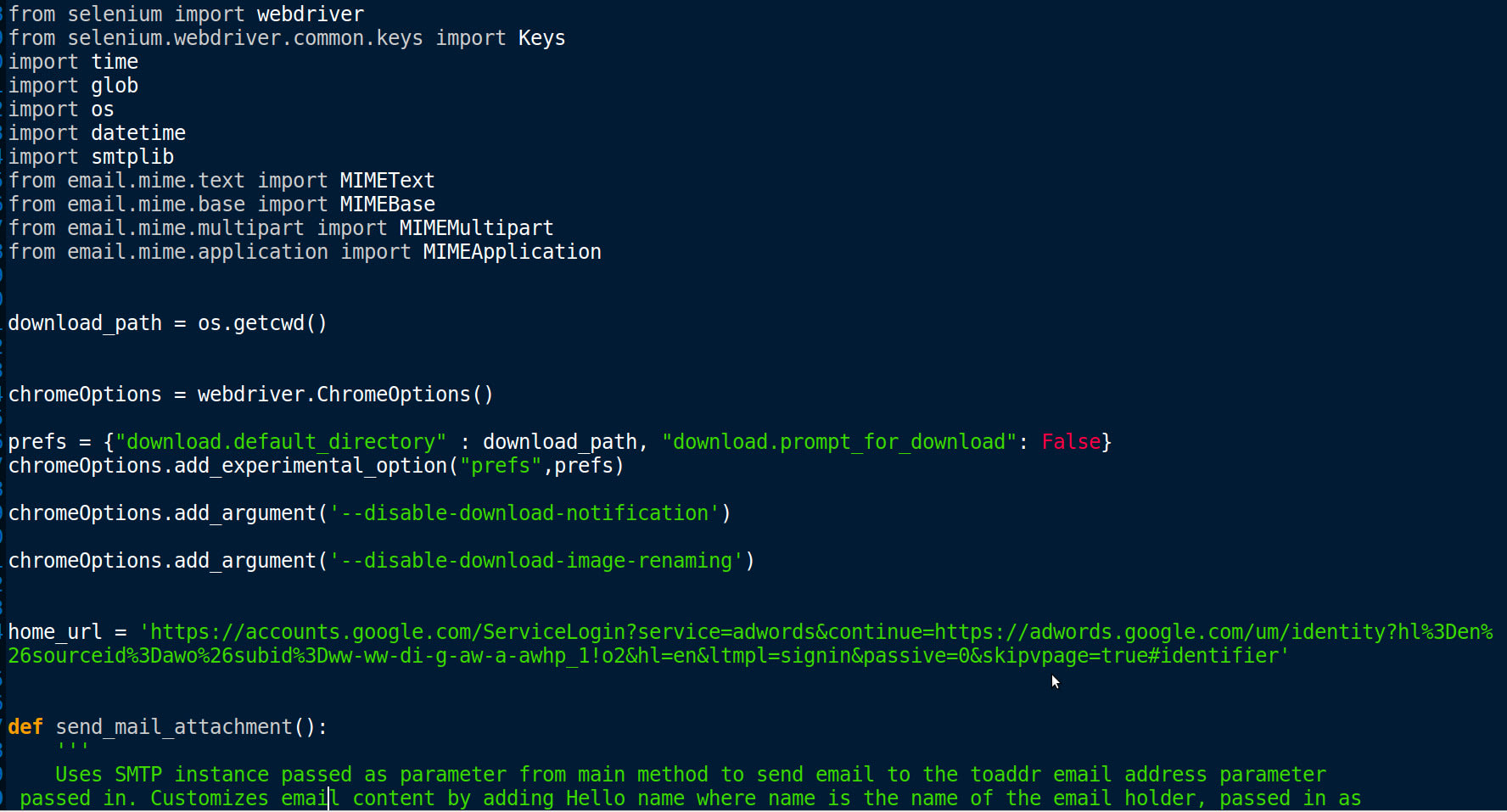
Task: Click 'MIMEBase' in the email.mime.base import
Action: coord(387,204)
